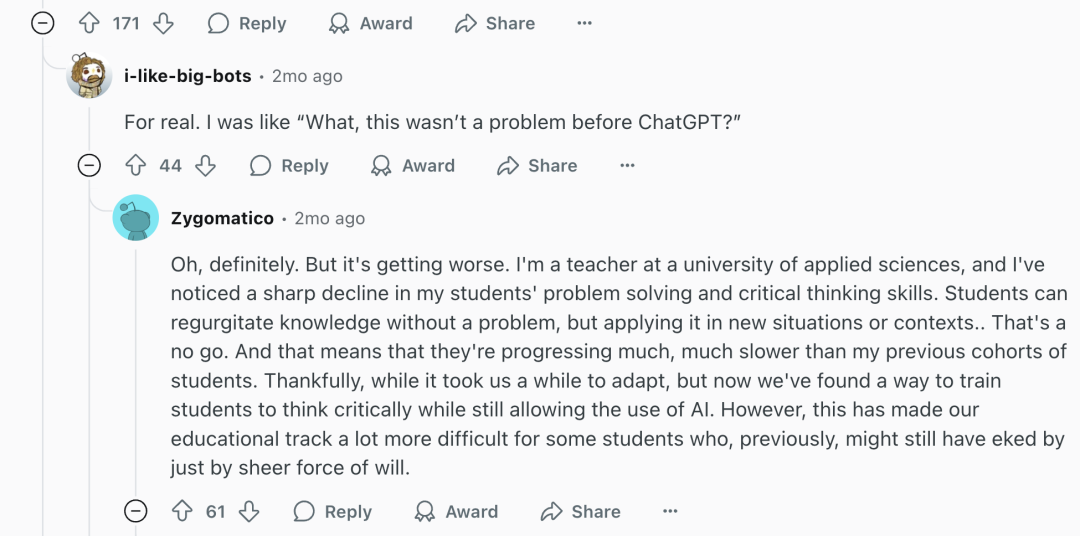Screen dimensions: 1080x536
Task: Upvote Zygomatico's comment with 61 points
Action: pyautogui.click(x=181, y=512)
